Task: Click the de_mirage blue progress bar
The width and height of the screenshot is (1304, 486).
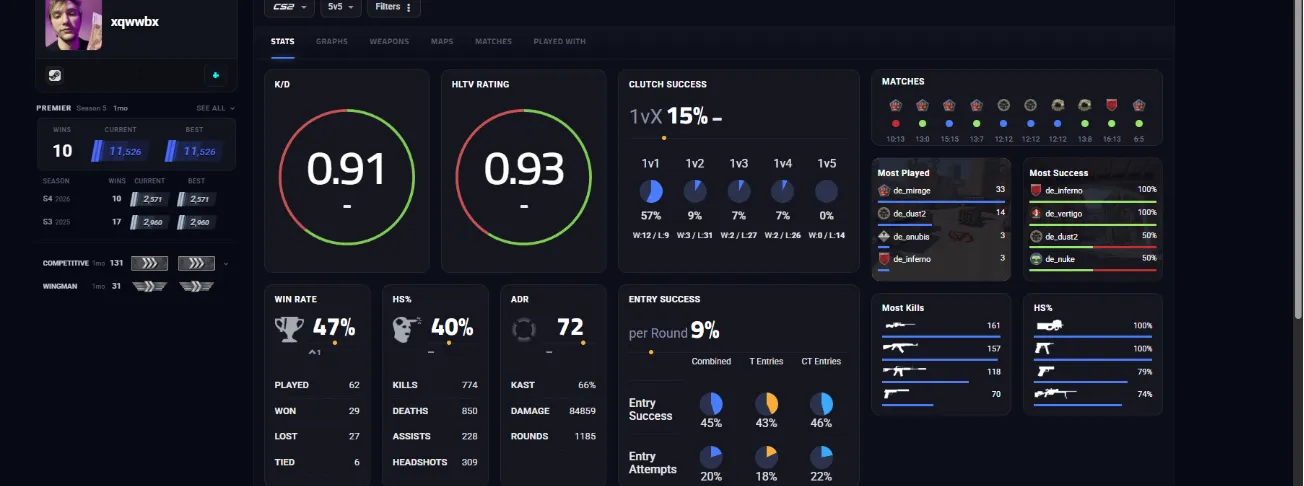Action: (941, 201)
